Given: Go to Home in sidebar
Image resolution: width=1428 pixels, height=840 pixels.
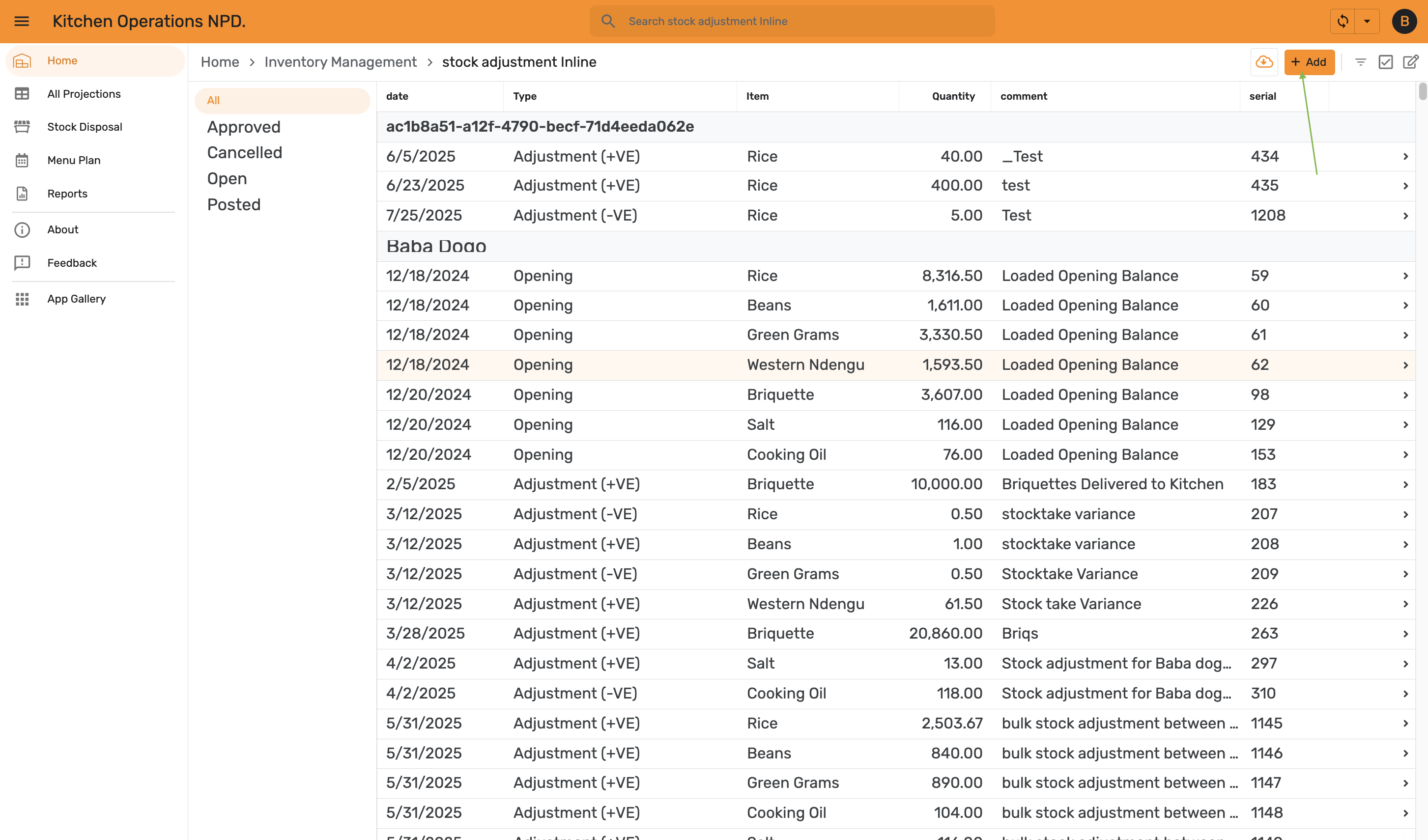Looking at the screenshot, I should point(95,60).
